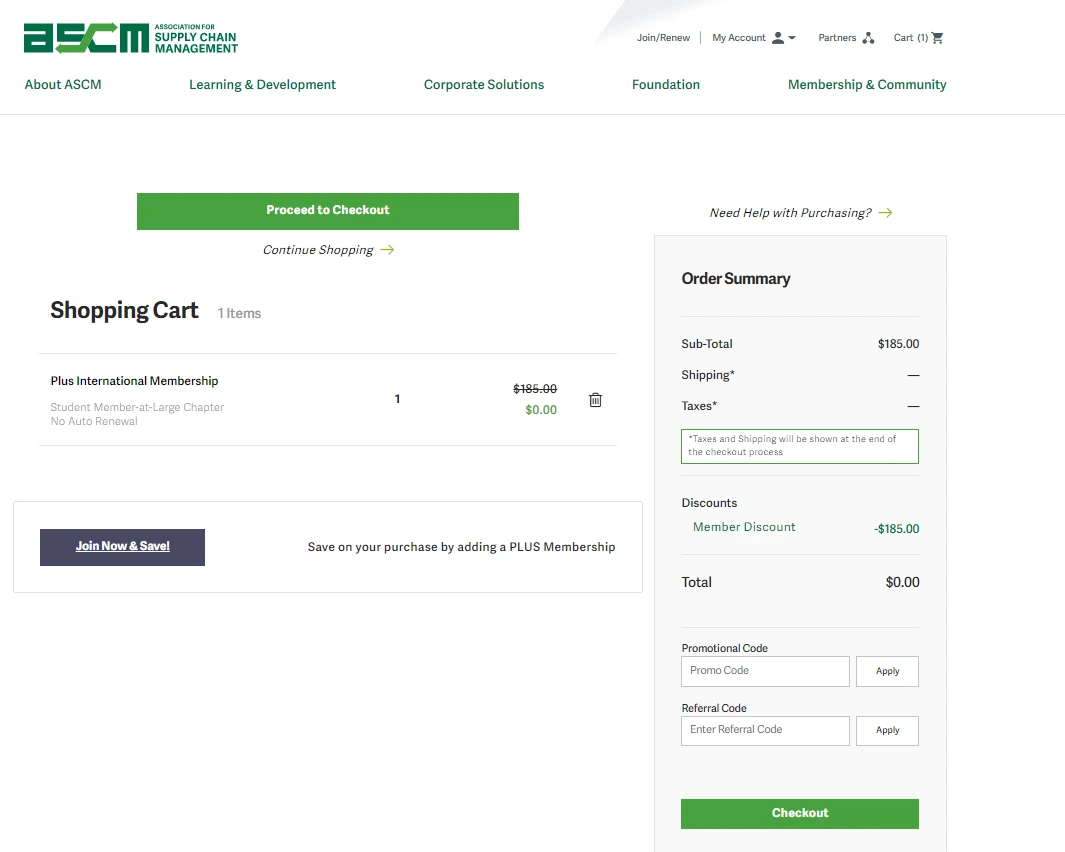Apply the referral code
Image resolution: width=1065 pixels, height=852 pixels.
point(887,730)
